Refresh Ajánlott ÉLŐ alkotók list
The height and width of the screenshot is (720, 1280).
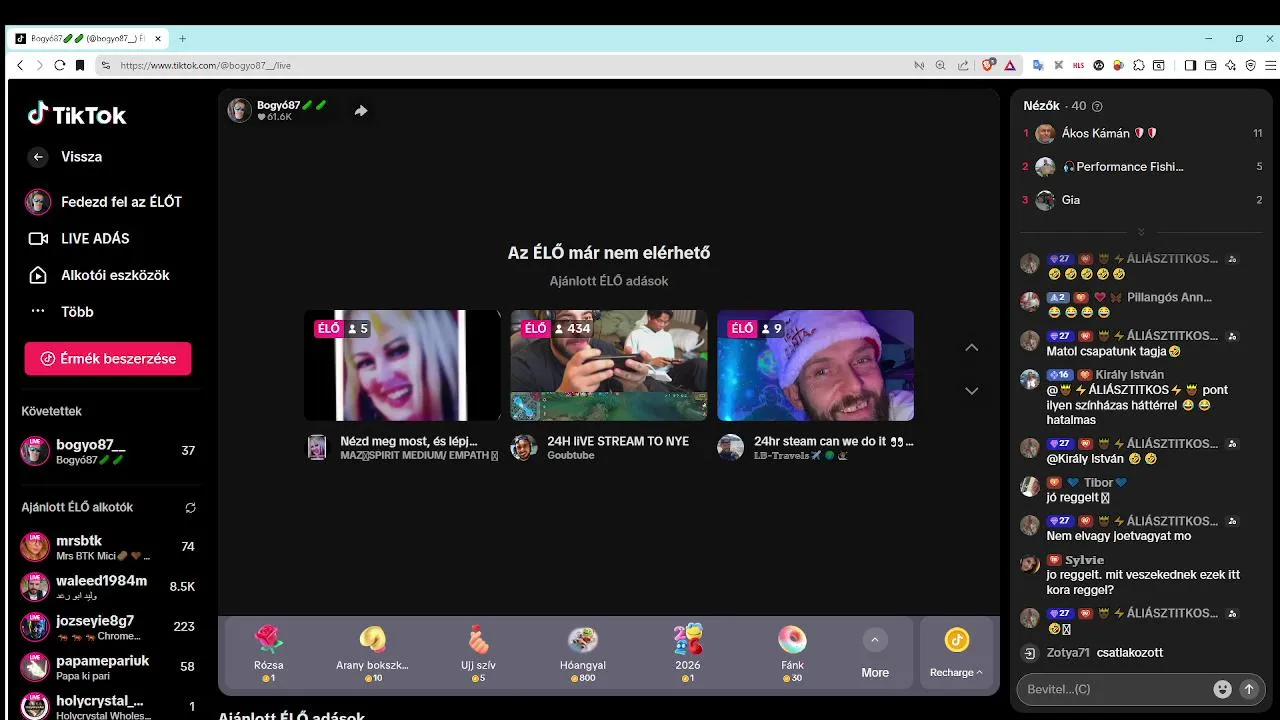pyautogui.click(x=190, y=508)
